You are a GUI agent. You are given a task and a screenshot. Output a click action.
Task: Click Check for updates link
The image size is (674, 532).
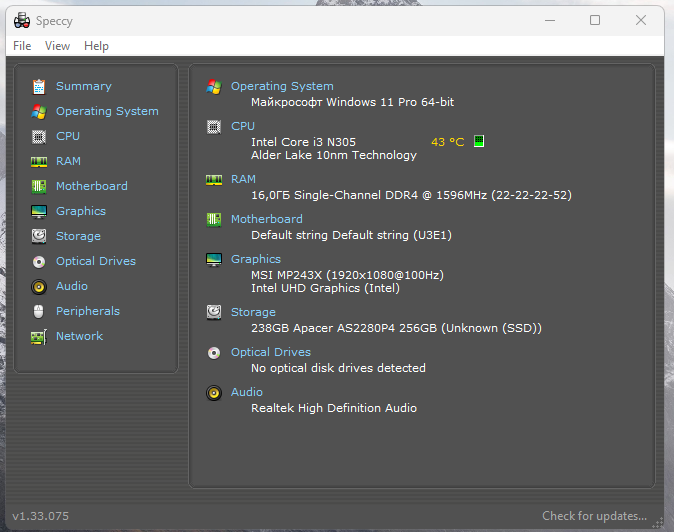click(x=594, y=516)
